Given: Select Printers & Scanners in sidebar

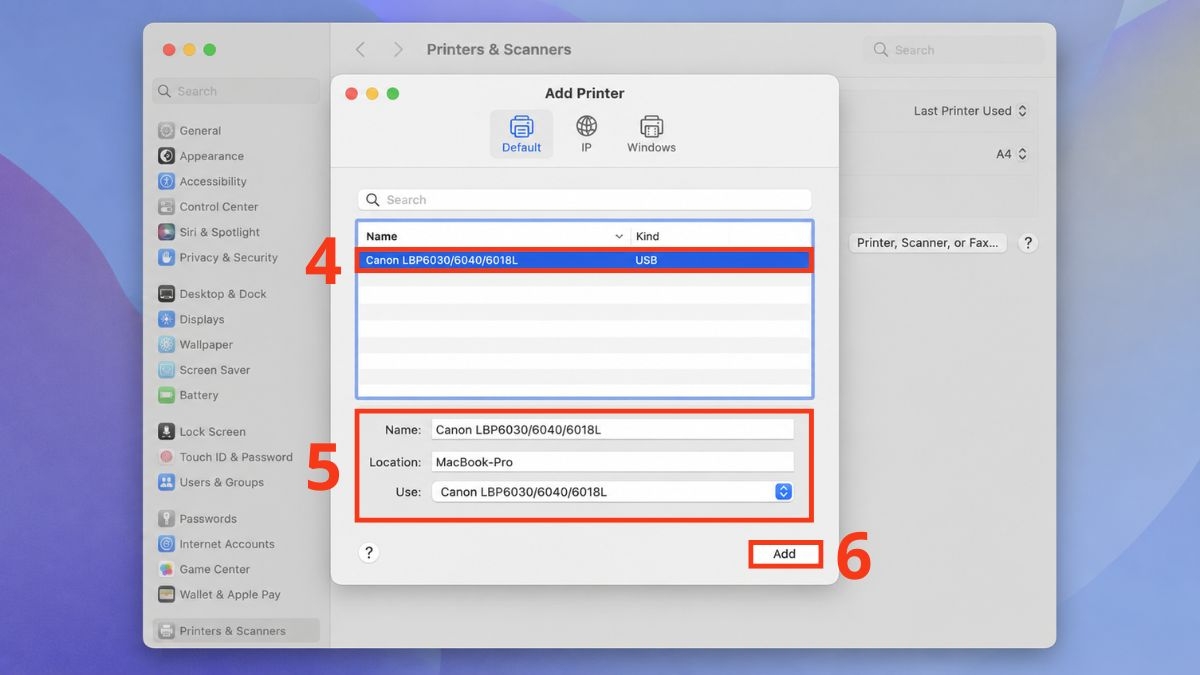Looking at the screenshot, I should tap(235, 631).
